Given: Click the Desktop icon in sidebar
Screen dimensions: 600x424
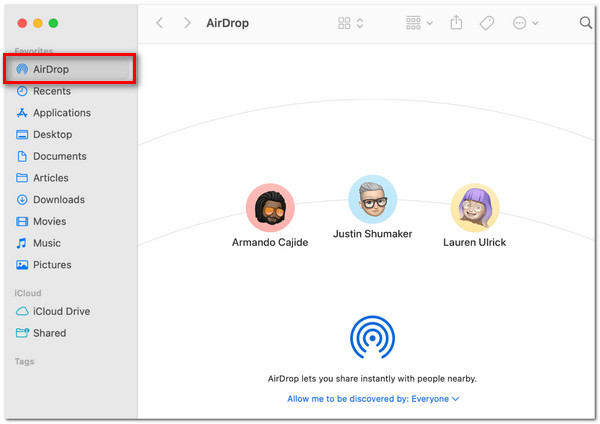Looking at the screenshot, I should pyautogui.click(x=22, y=135).
